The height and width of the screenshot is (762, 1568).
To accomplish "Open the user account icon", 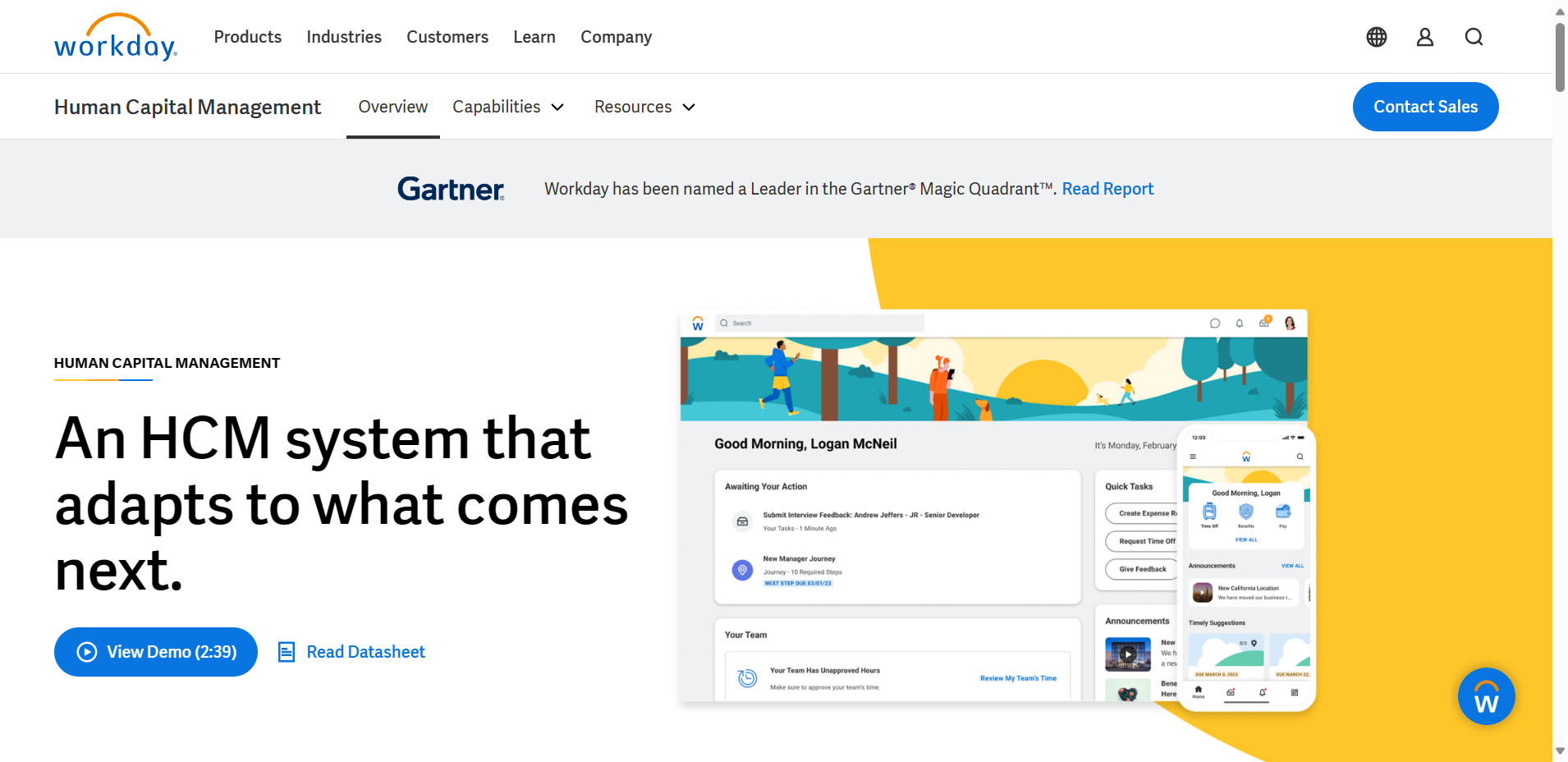I will pos(1425,37).
